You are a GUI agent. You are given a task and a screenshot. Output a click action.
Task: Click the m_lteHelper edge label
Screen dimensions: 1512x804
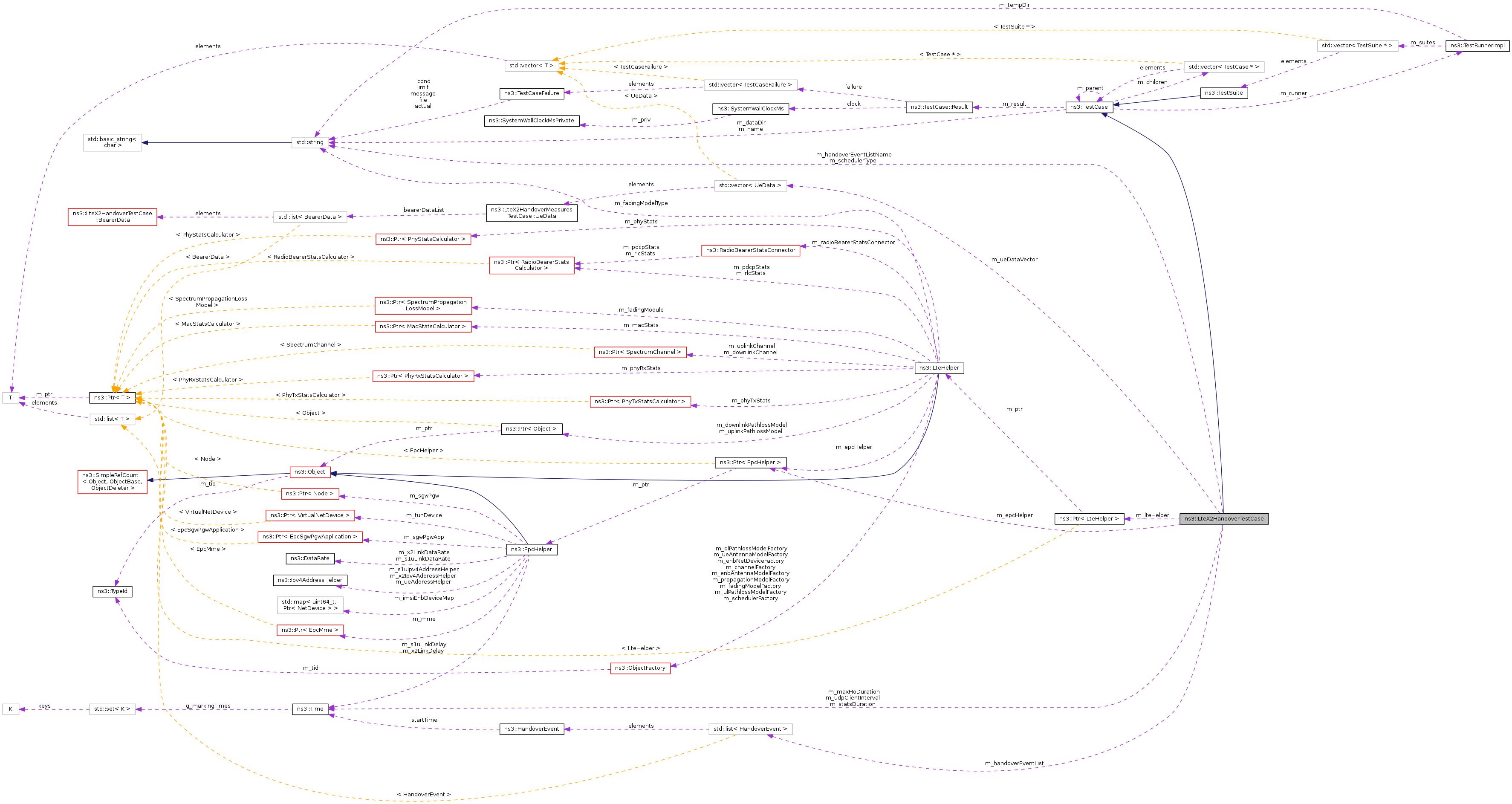(1152, 516)
